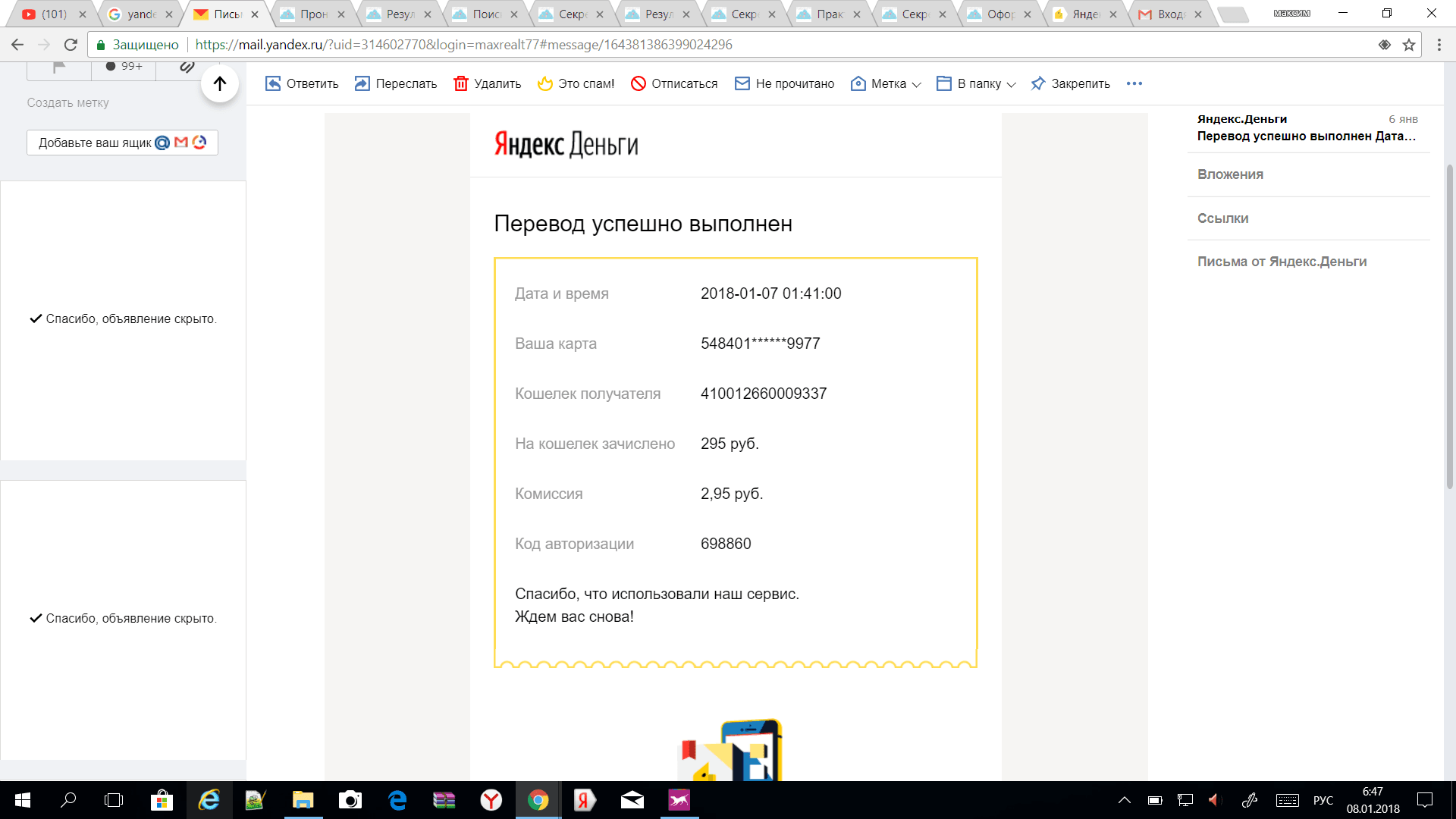1456x819 pixels.
Task: Click the attachment paperclip filter icon
Action: point(187,67)
